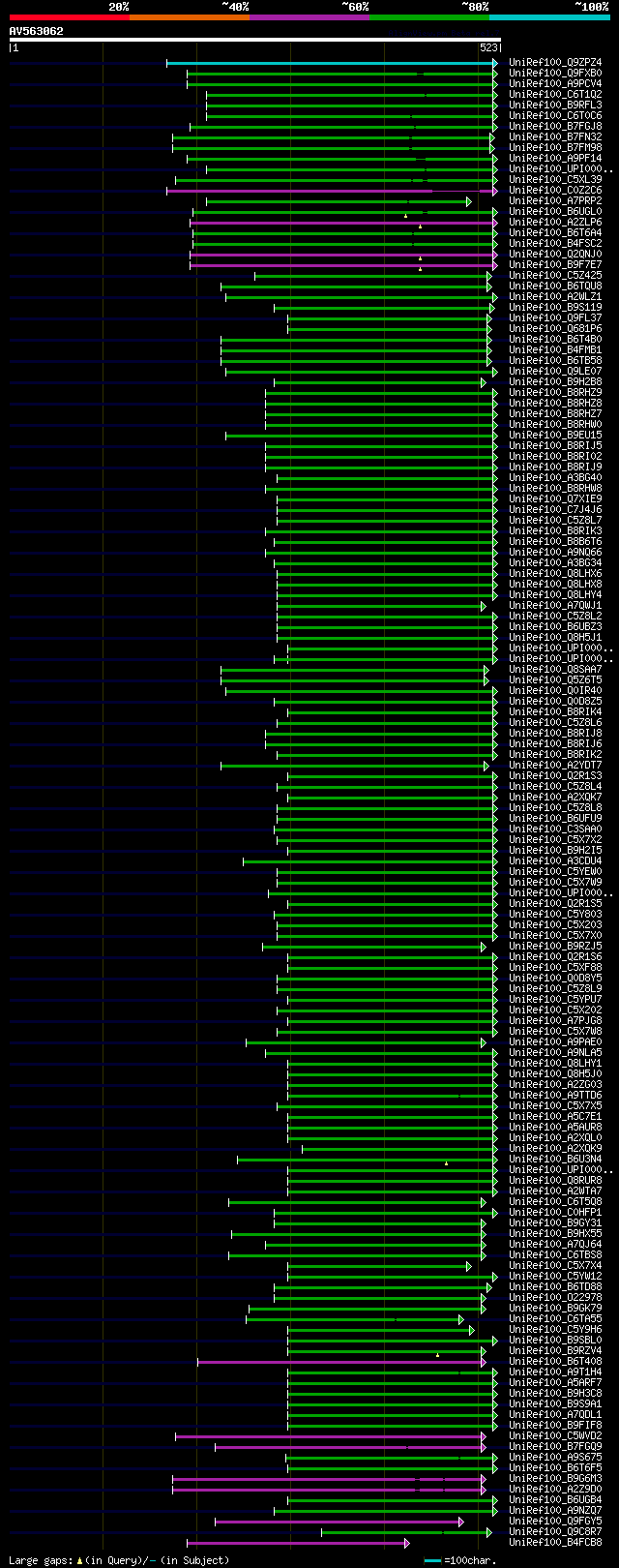Click hit label UniRef100_Q8RUR8
619x1568 pixels.
pos(555,1181)
